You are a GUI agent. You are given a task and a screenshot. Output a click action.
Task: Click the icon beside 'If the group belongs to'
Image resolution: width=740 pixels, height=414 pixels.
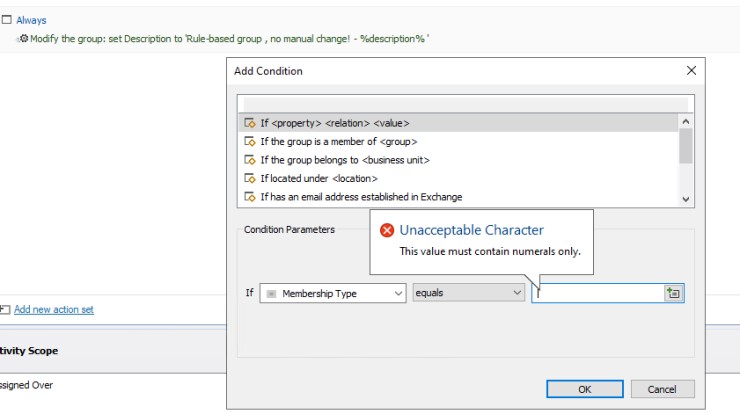pyautogui.click(x=250, y=160)
